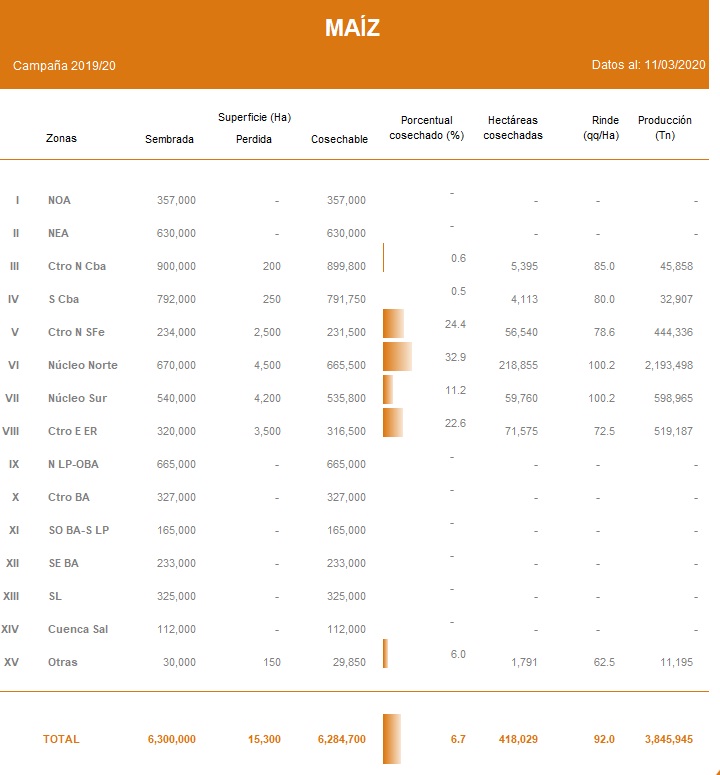Click the 'Datos al: 11/03/2020' date text
Screen dimensions: 720x775
click(649, 65)
